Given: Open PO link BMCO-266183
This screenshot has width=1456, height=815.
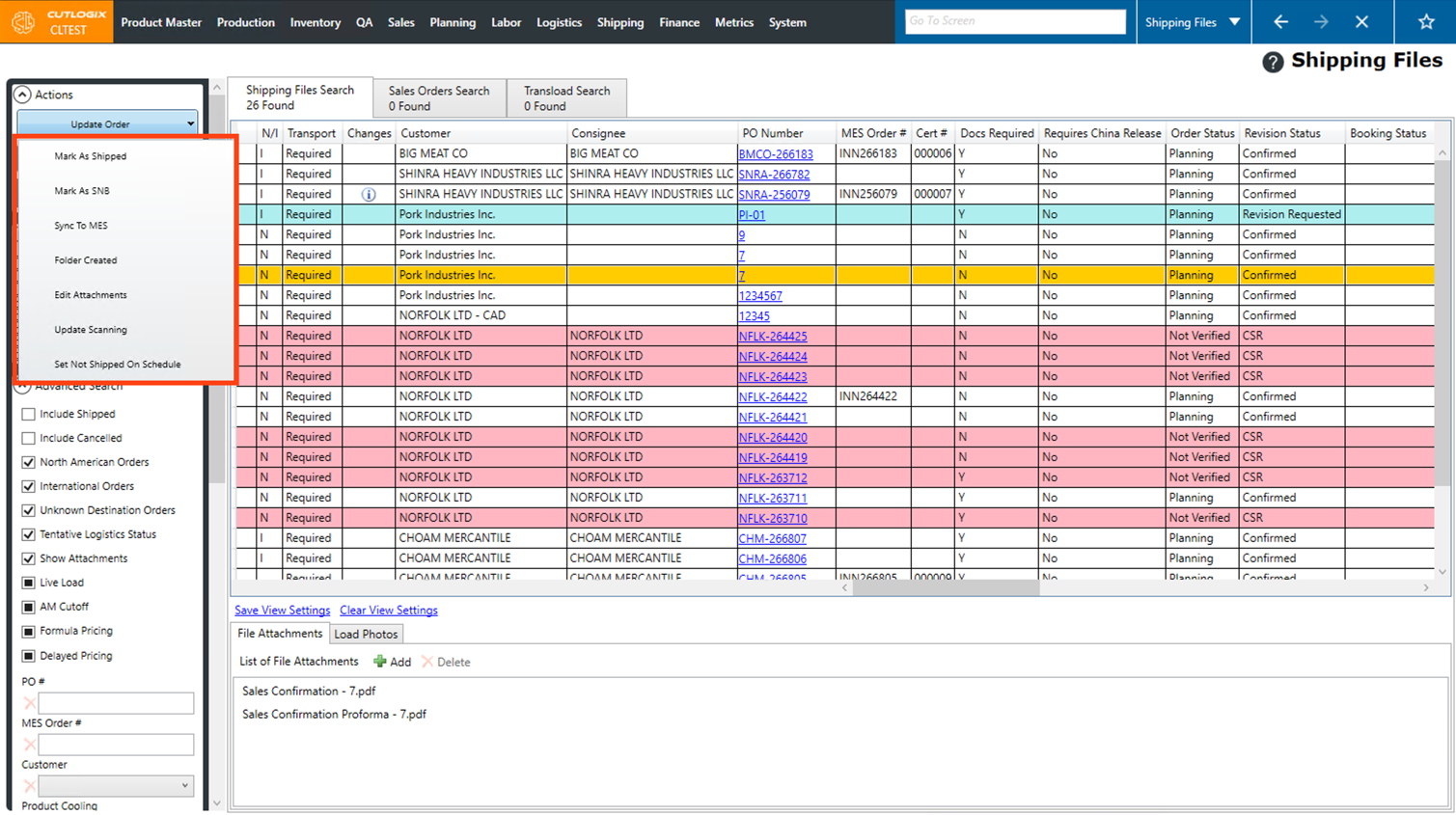Looking at the screenshot, I should 775,154.
